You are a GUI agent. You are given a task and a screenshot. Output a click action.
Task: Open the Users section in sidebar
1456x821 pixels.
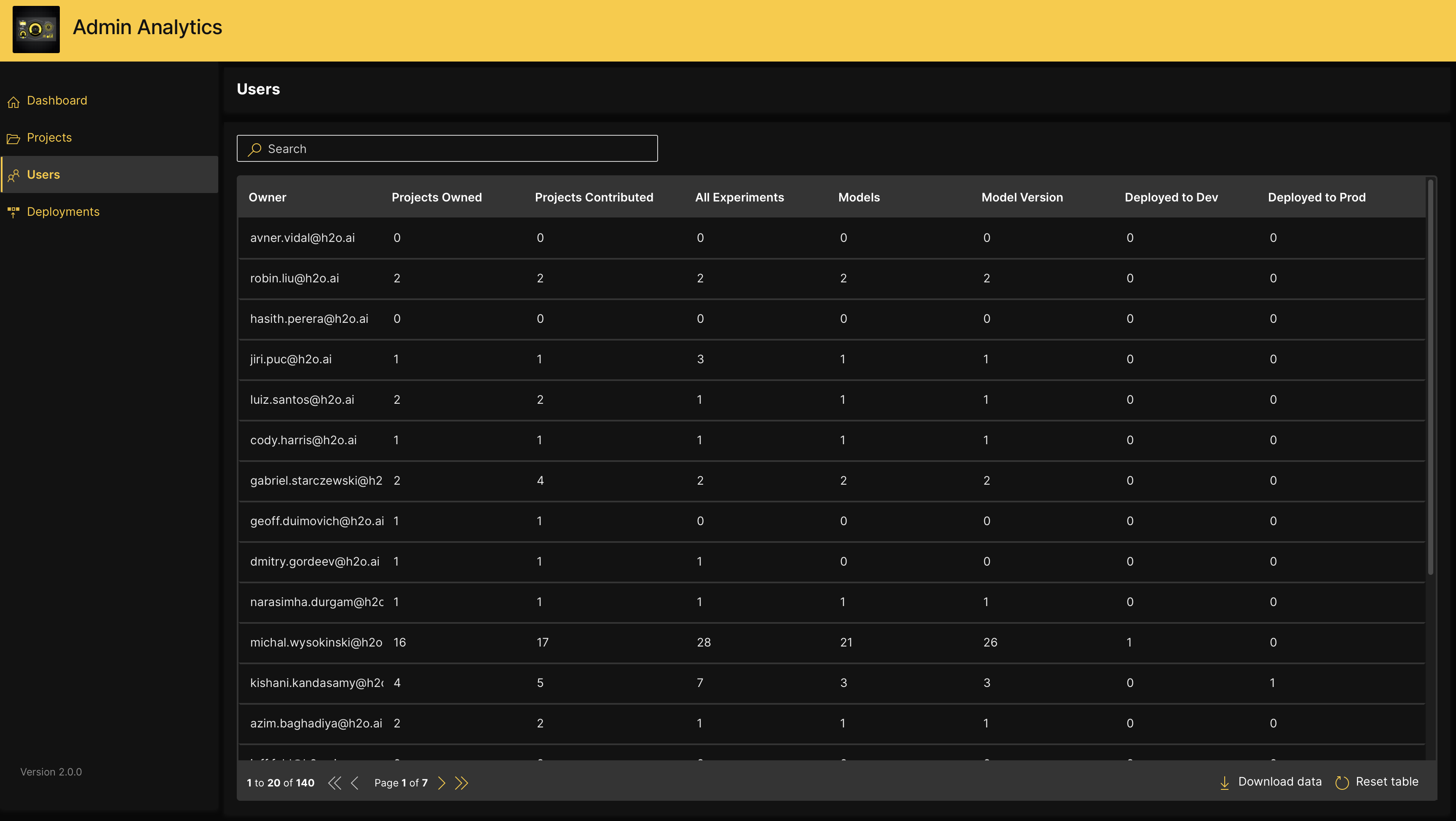coord(43,175)
